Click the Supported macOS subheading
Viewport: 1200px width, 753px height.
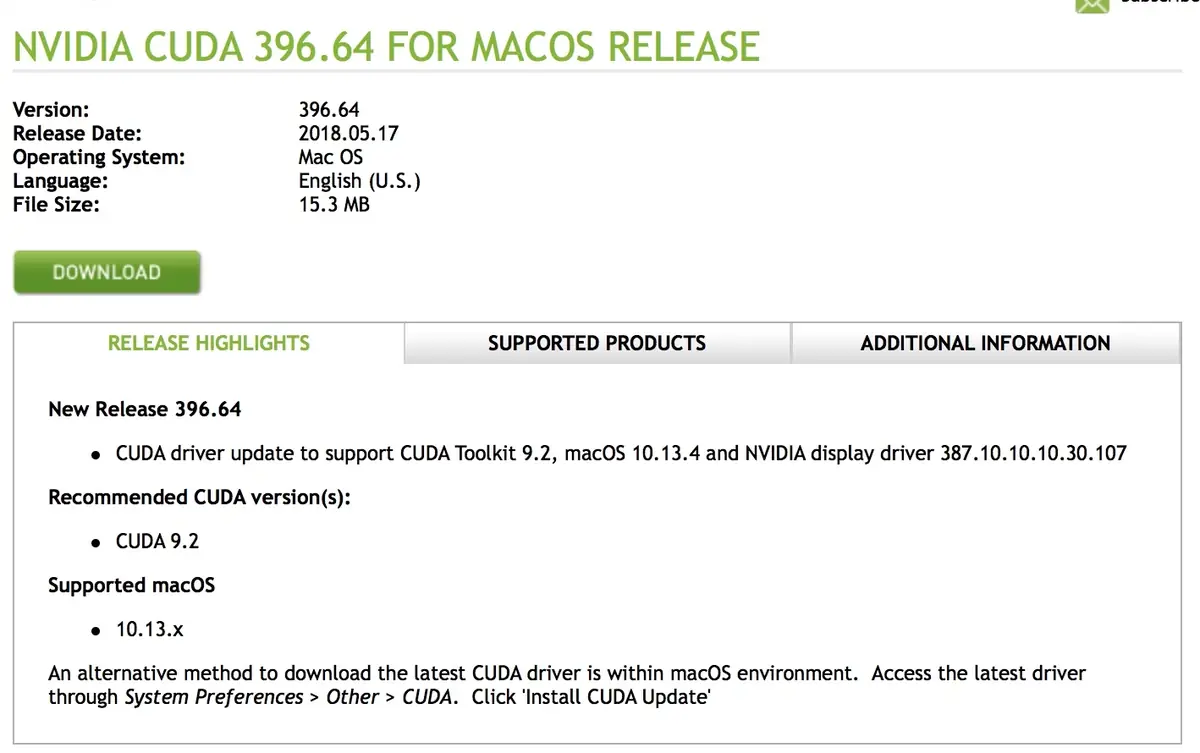[131, 585]
